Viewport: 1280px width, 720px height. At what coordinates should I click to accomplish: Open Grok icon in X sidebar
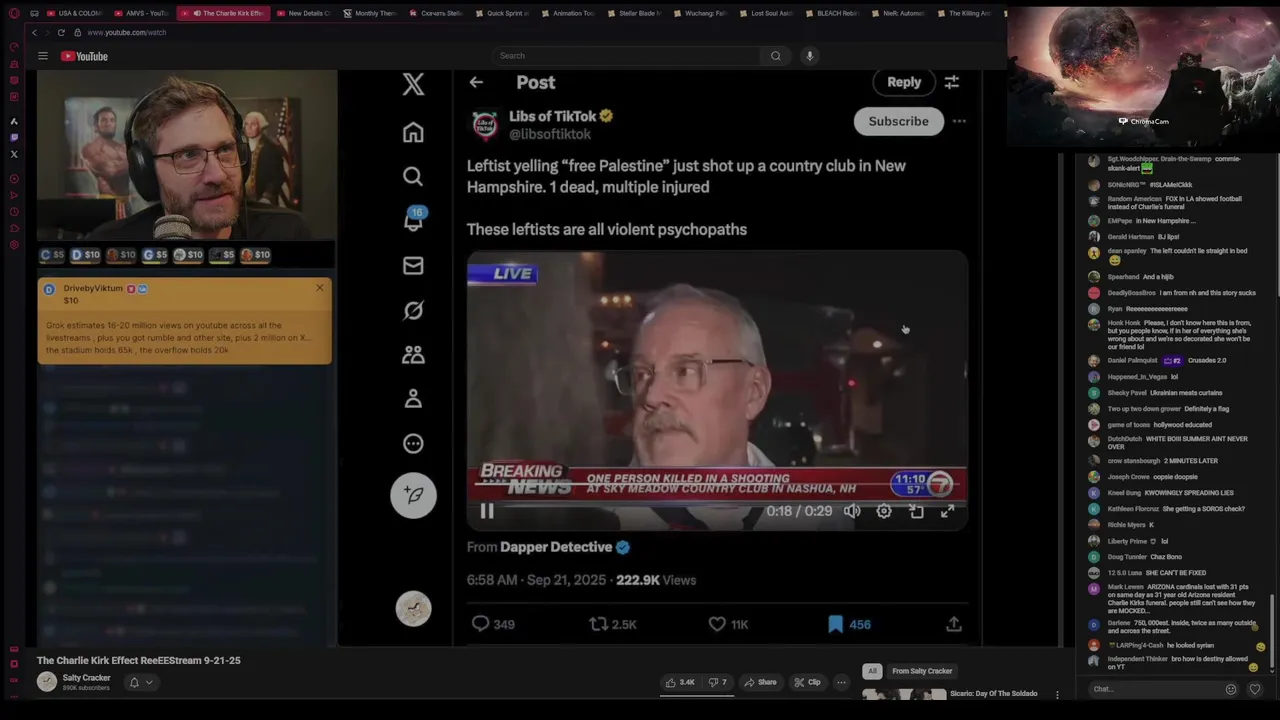[413, 310]
